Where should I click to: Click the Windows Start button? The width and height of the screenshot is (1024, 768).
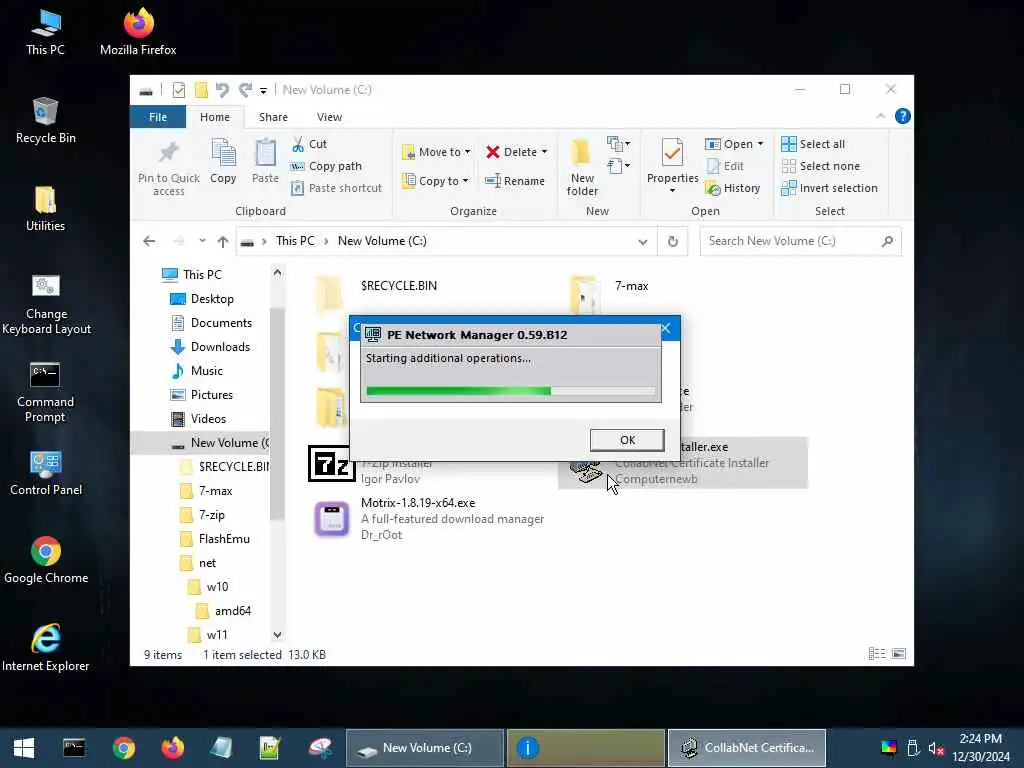24,748
